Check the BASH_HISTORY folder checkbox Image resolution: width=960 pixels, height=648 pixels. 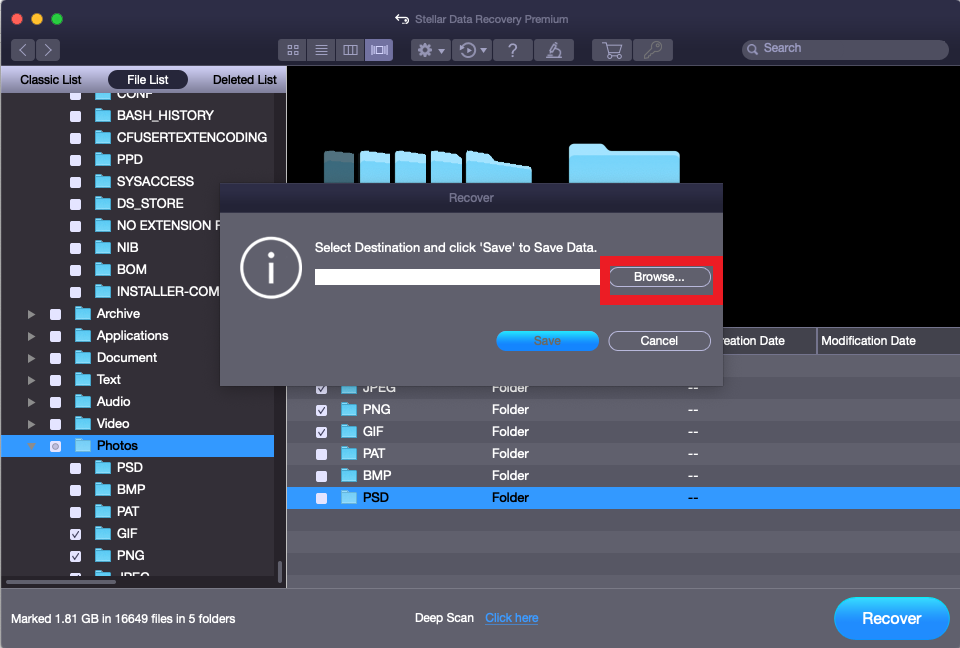pyautogui.click(x=76, y=116)
